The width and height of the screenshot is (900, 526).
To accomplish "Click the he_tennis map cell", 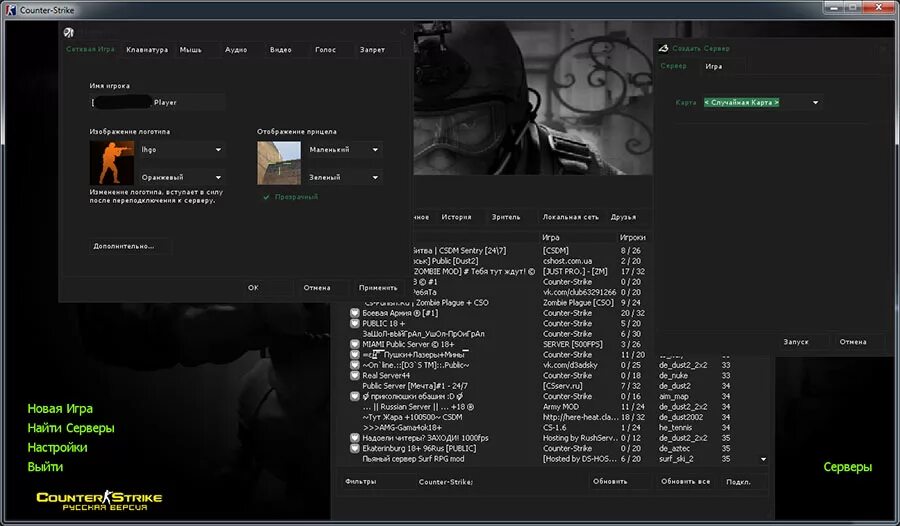I will pyautogui.click(x=675, y=427).
